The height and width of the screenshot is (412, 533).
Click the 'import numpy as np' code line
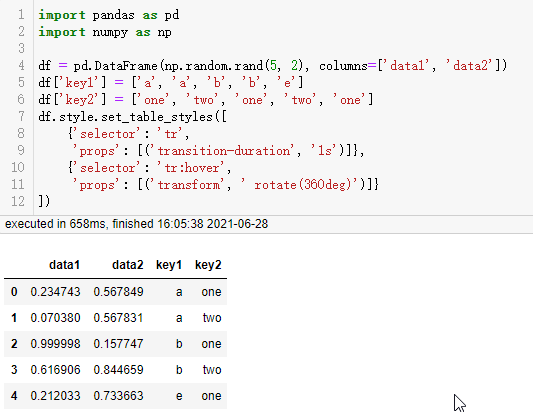click(105, 32)
